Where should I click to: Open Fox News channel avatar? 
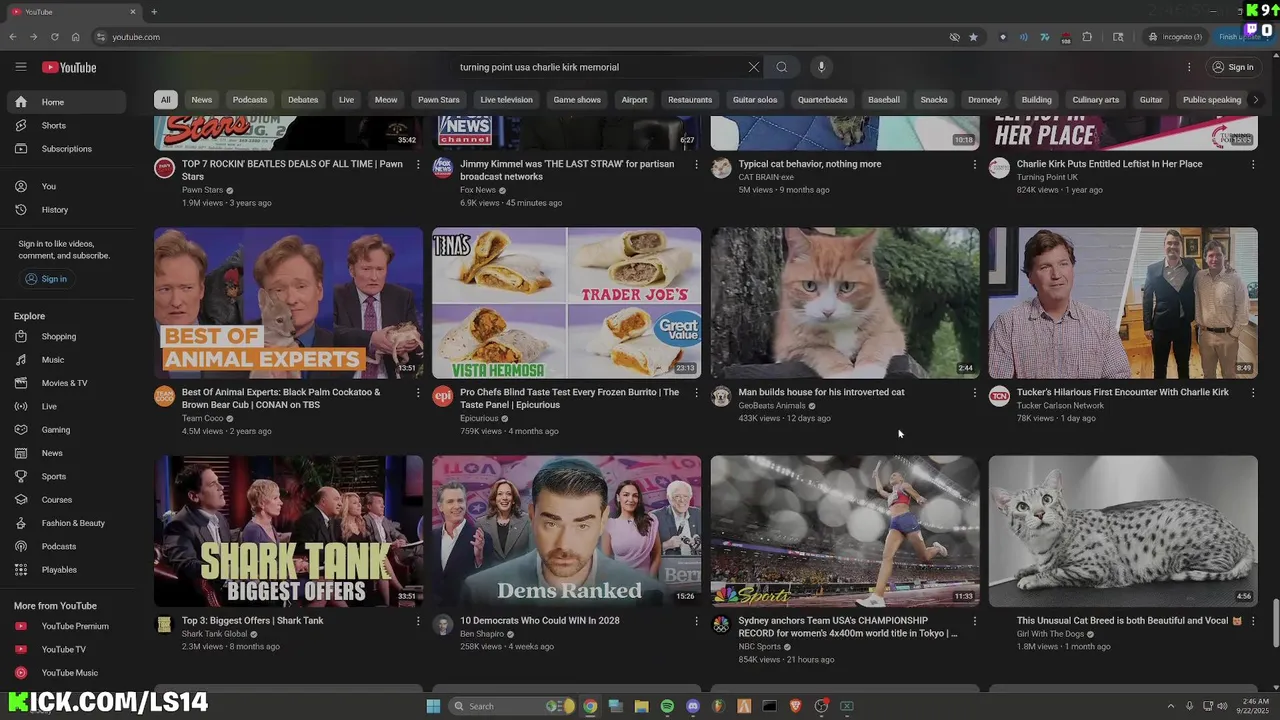pyautogui.click(x=443, y=168)
